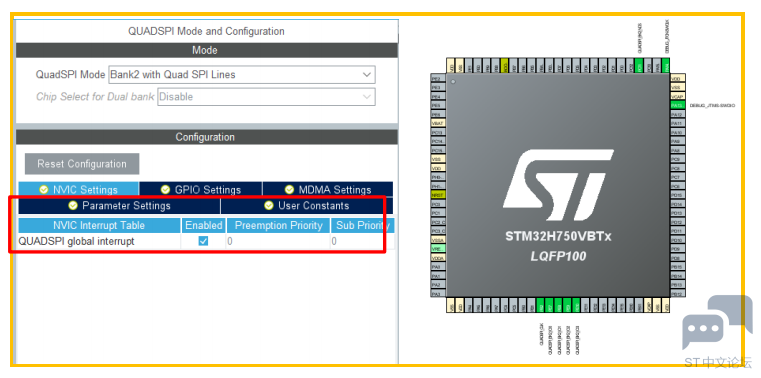
Task: Select the PC6 pin on the chip
Action: (678, 186)
